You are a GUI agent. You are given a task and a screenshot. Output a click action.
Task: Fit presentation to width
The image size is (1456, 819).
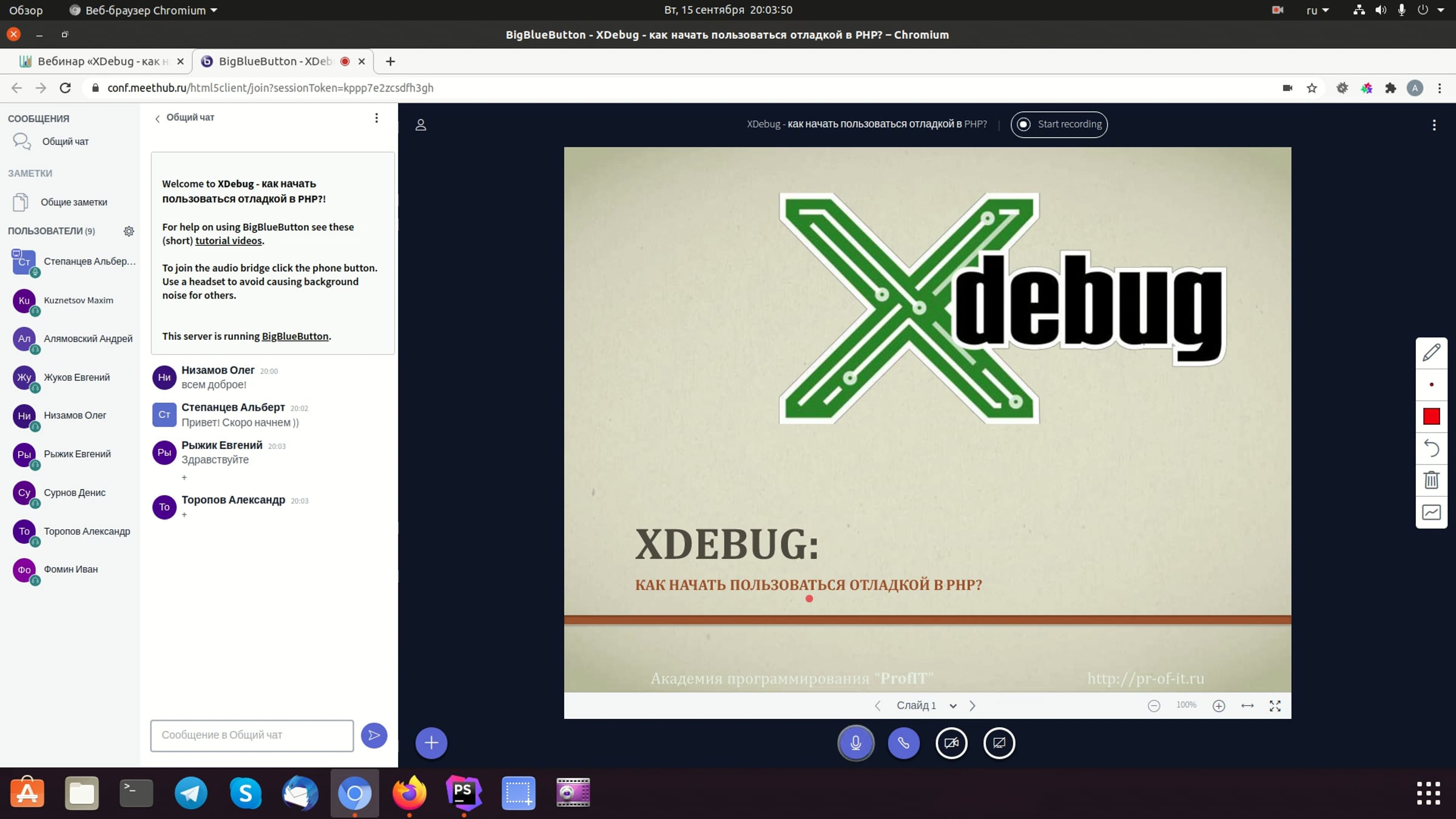point(1247,706)
